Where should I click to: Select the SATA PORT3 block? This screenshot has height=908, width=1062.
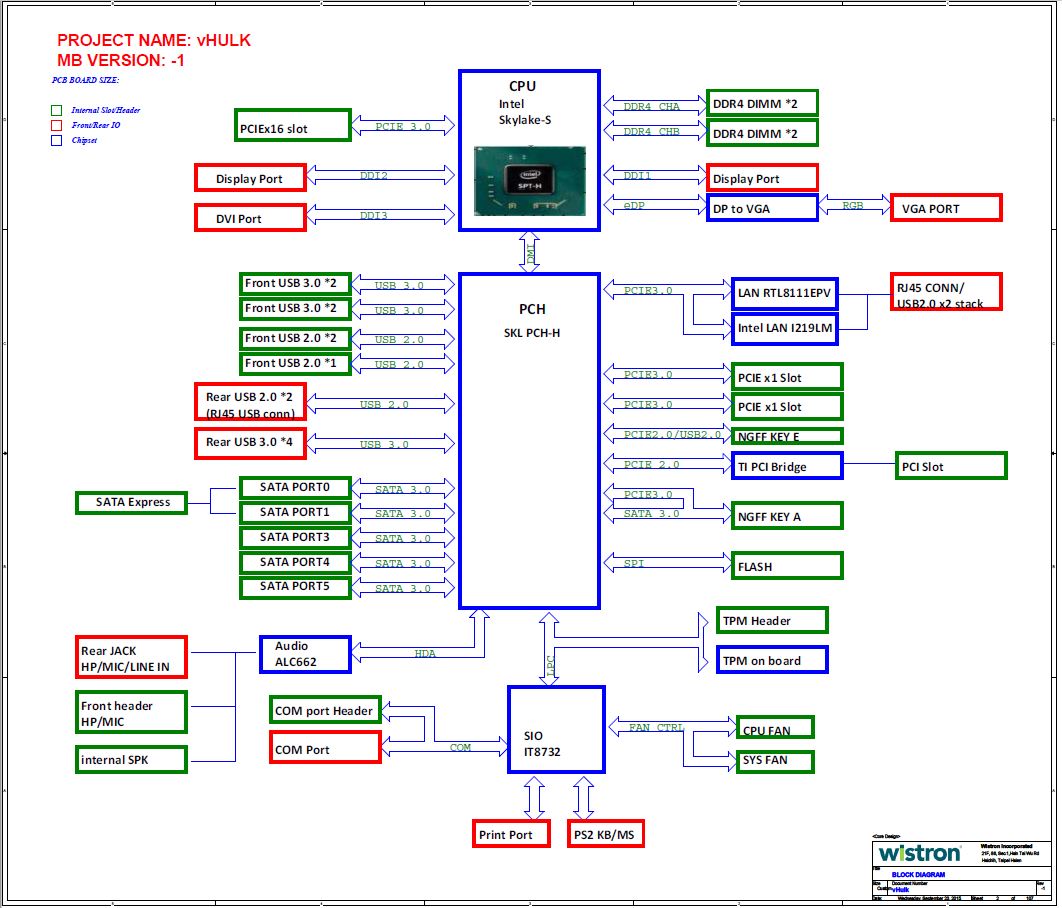pos(295,538)
